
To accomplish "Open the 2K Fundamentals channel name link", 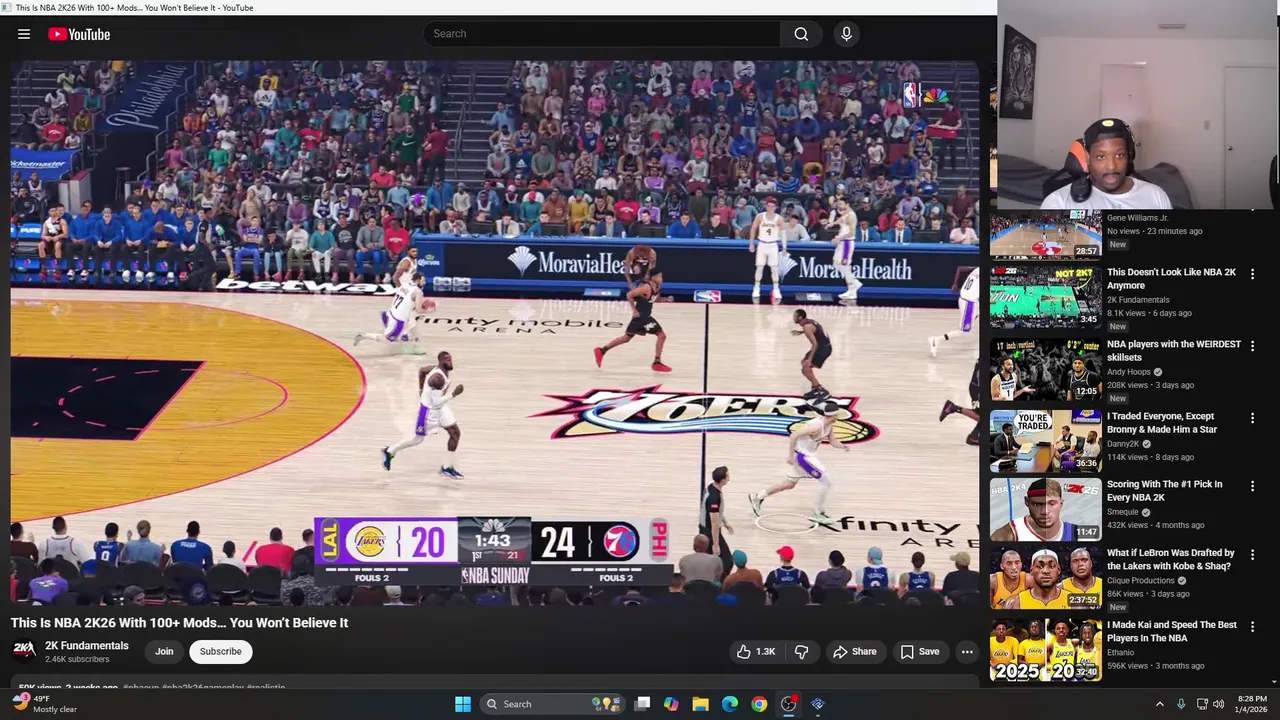I will pos(87,646).
